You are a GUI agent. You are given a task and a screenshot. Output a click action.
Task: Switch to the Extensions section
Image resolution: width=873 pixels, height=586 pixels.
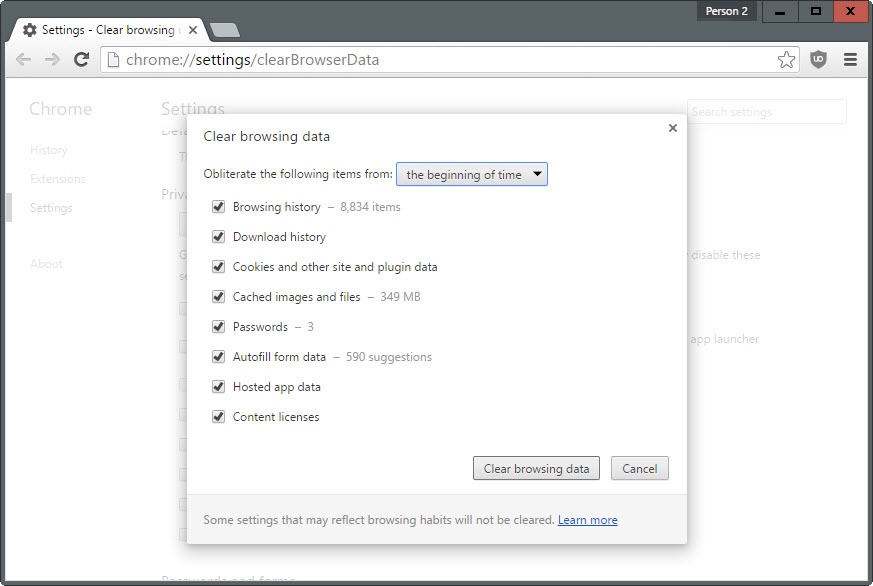pos(57,178)
